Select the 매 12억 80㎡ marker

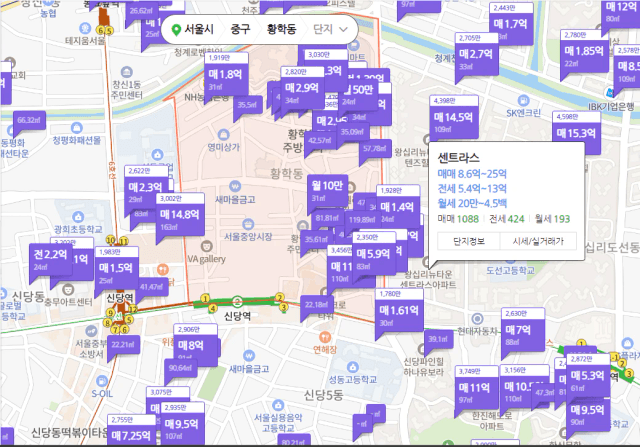[622, 11]
